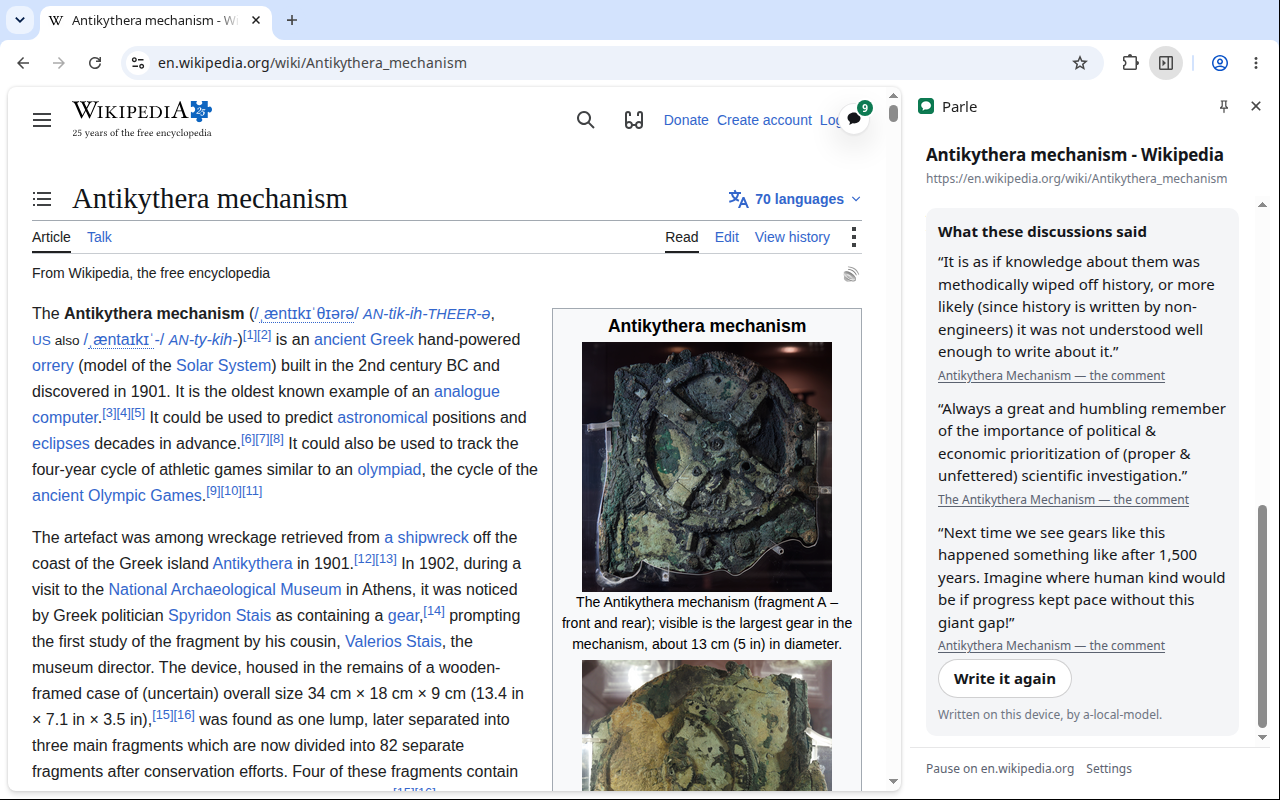Open the Wikipedia main menu hamburger
The image size is (1280, 800).
tap(42, 120)
